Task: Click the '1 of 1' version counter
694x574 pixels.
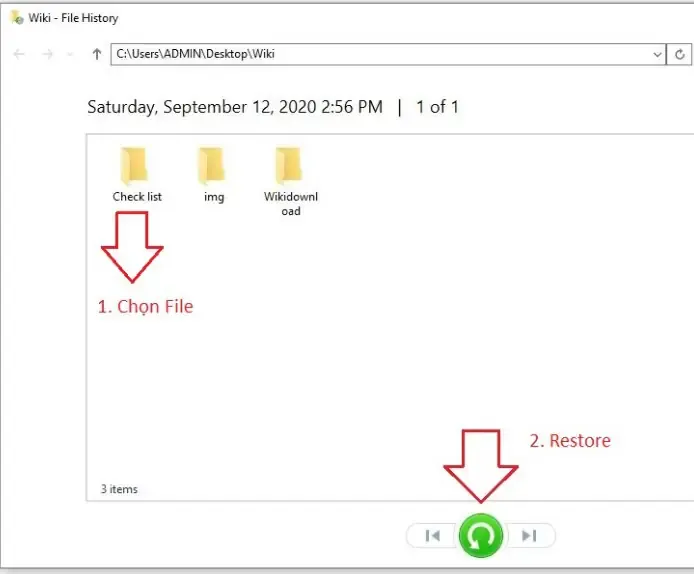Action: [x=437, y=107]
